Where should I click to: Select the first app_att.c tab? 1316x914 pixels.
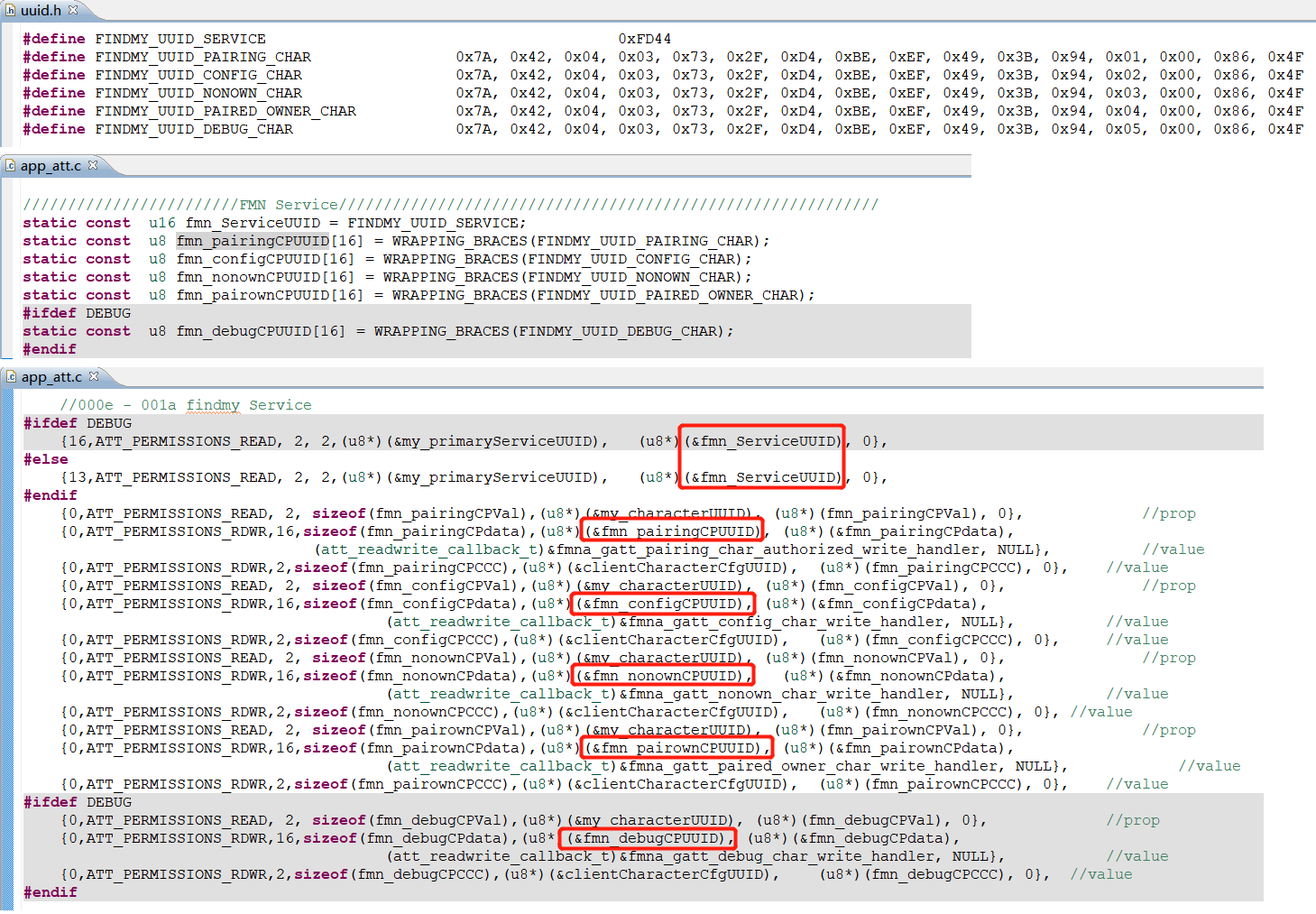50,165
